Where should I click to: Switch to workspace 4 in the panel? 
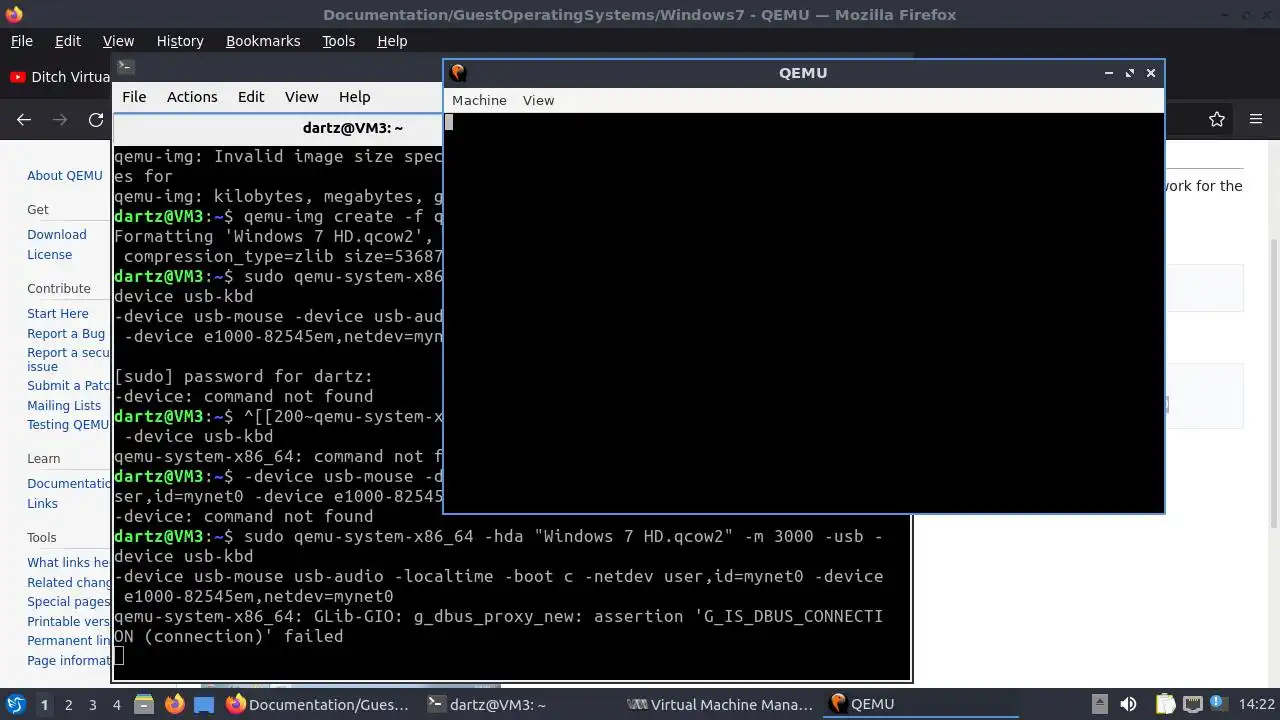[116, 705]
